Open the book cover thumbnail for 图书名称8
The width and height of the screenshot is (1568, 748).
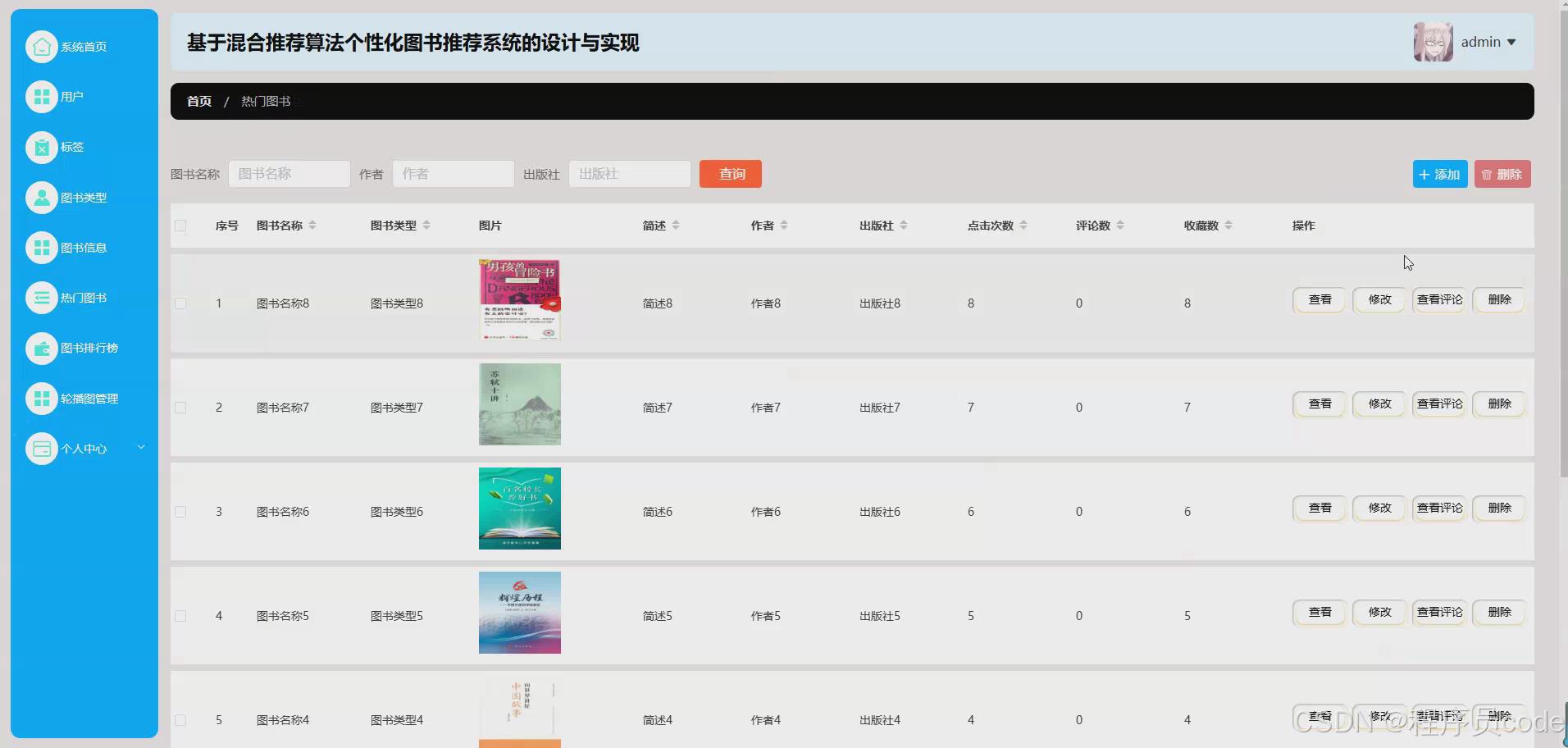point(520,300)
